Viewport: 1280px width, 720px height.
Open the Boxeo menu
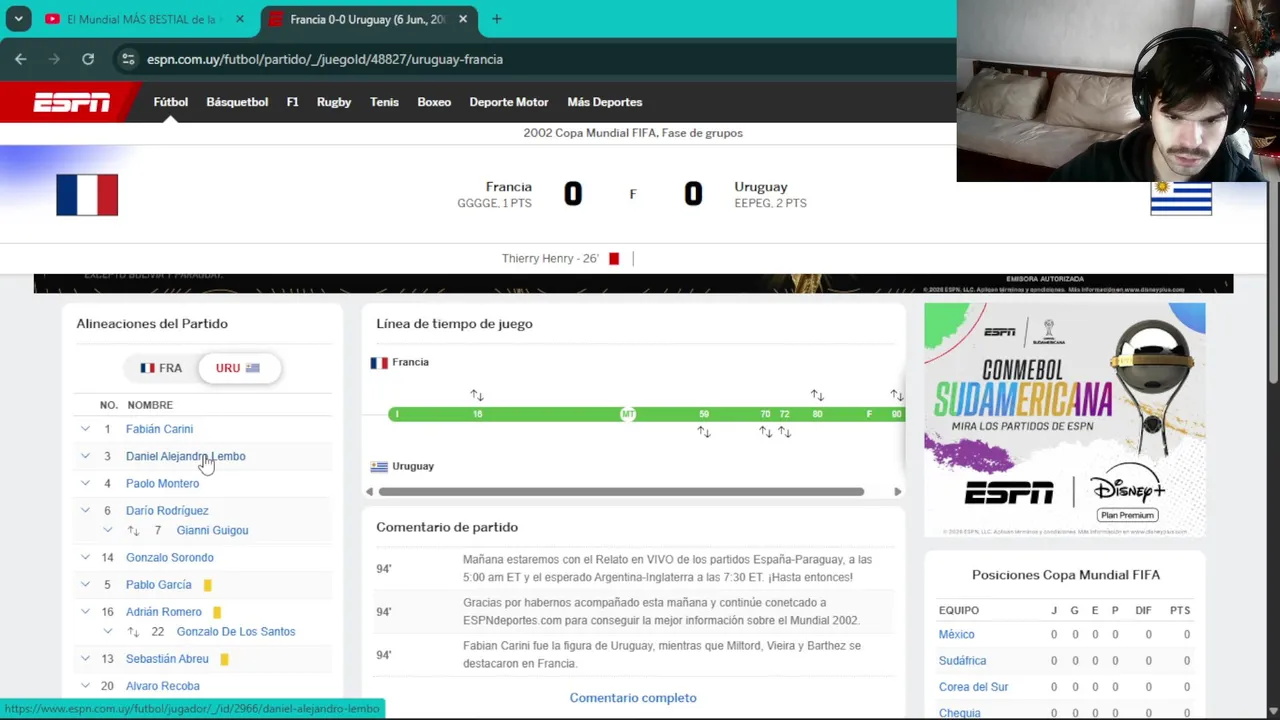tap(434, 102)
